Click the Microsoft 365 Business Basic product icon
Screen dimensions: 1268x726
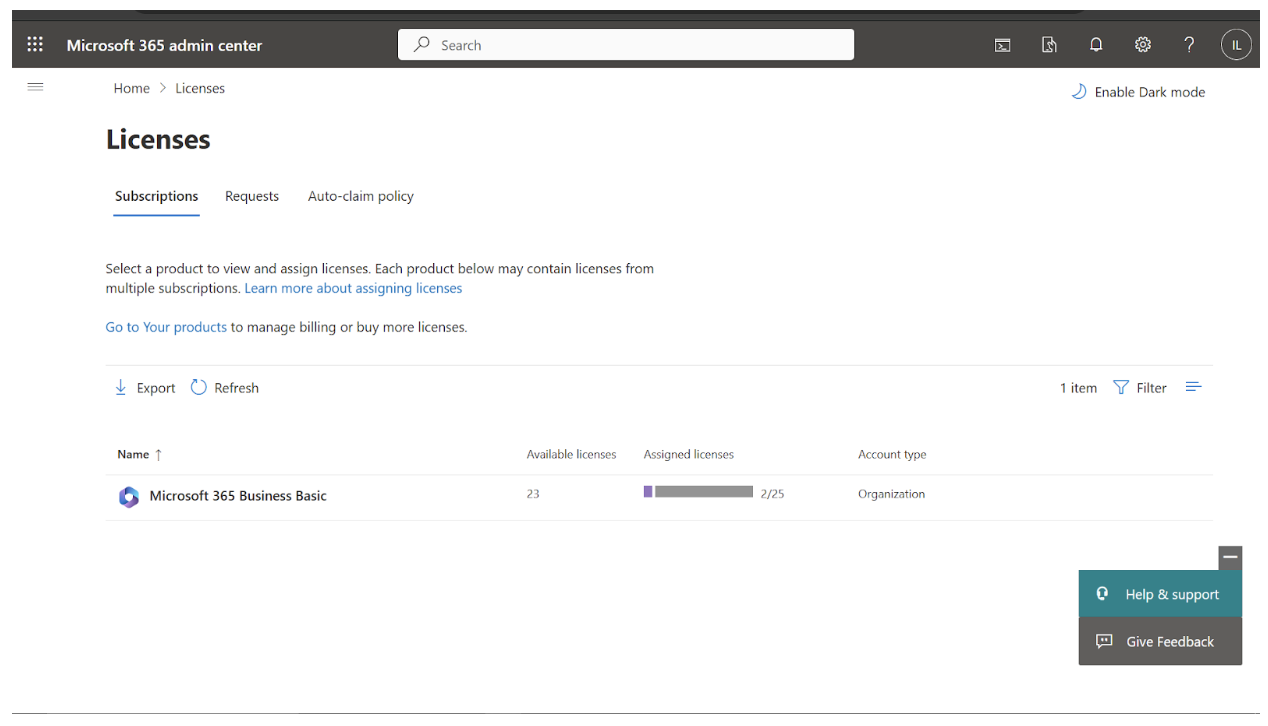tap(129, 496)
